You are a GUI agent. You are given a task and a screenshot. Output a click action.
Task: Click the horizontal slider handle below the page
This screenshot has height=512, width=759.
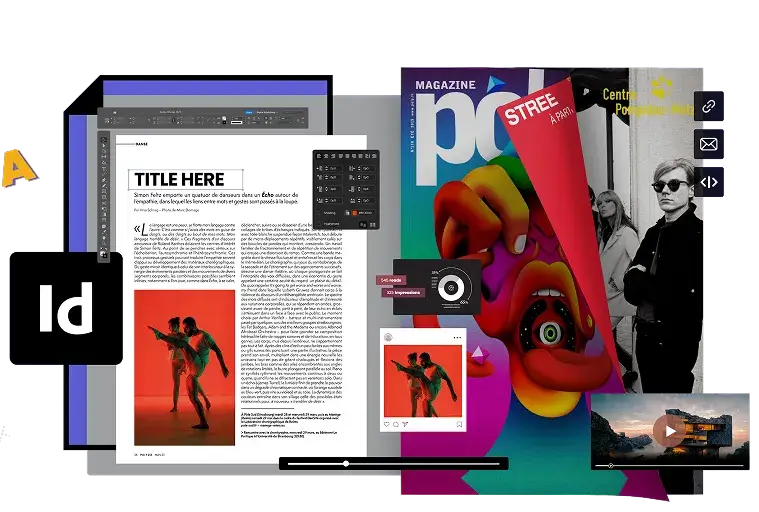[x=346, y=464]
